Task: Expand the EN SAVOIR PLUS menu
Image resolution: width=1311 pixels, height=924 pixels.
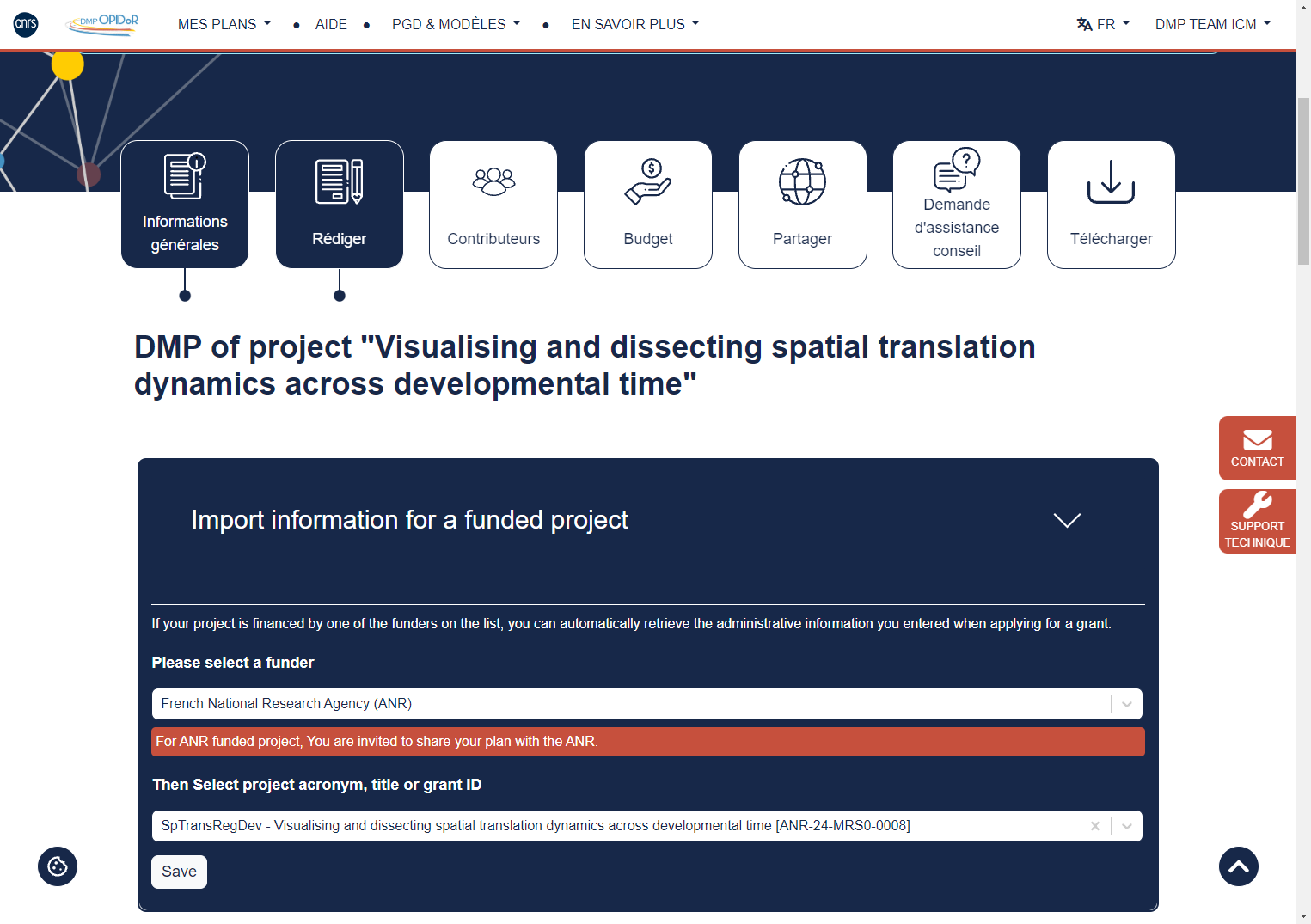Action: coord(635,24)
